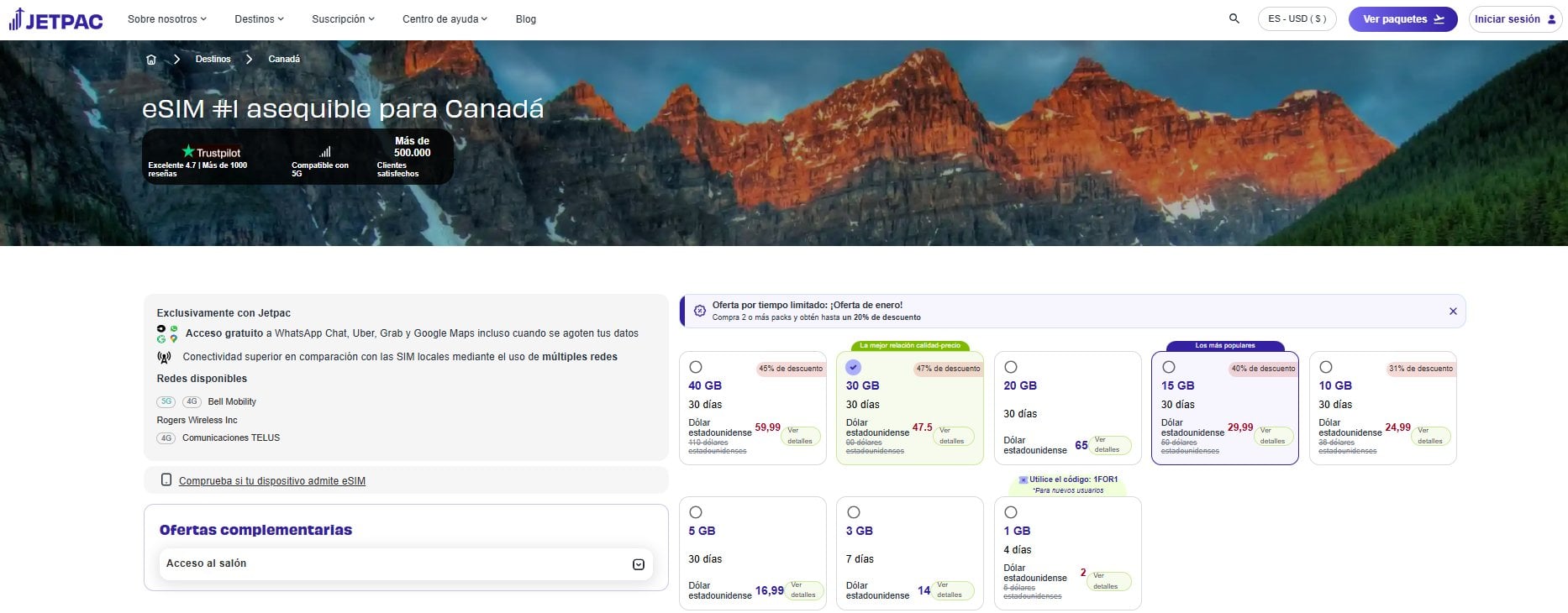This screenshot has height=613, width=1568.
Task: Close the limited-time offer banner
Action: coord(1453,312)
